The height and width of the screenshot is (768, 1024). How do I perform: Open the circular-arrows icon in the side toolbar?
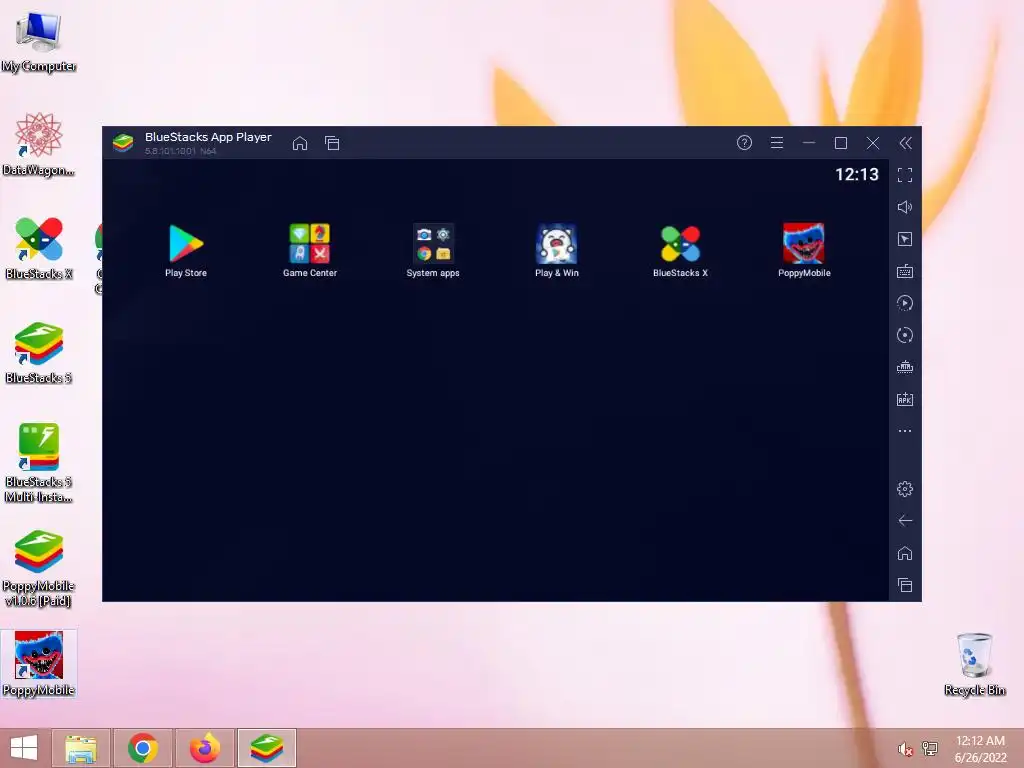click(904, 335)
